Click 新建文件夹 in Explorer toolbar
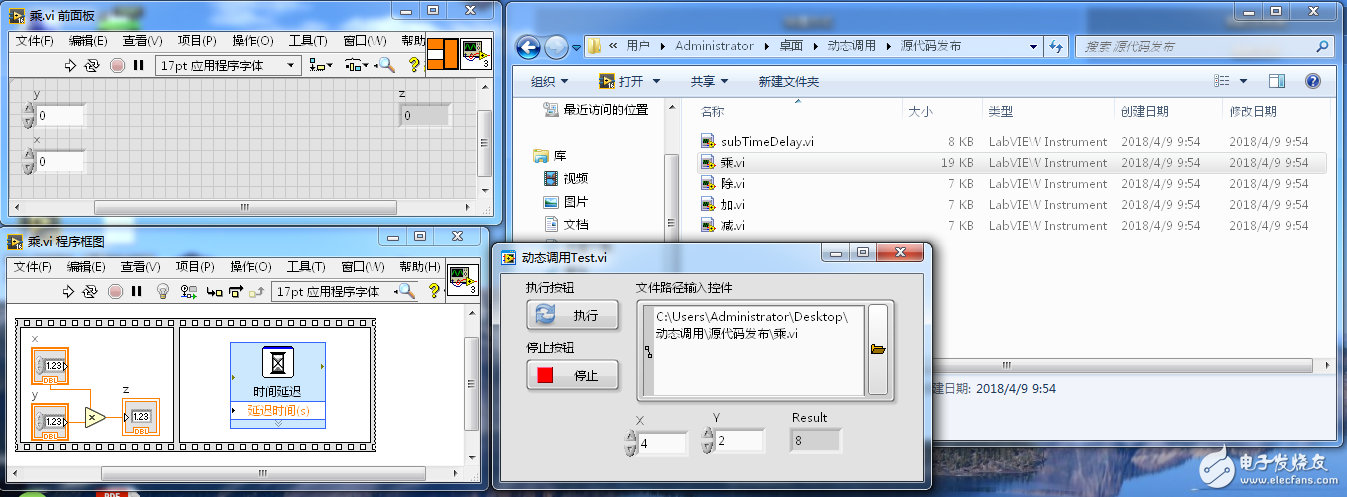Image resolution: width=1347 pixels, height=497 pixels. click(789, 81)
